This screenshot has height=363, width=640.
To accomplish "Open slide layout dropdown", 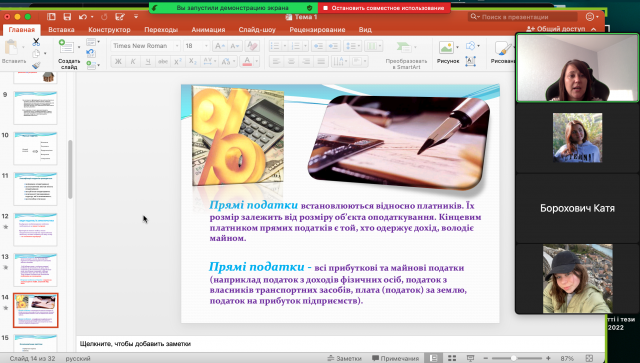I will pos(92,42).
